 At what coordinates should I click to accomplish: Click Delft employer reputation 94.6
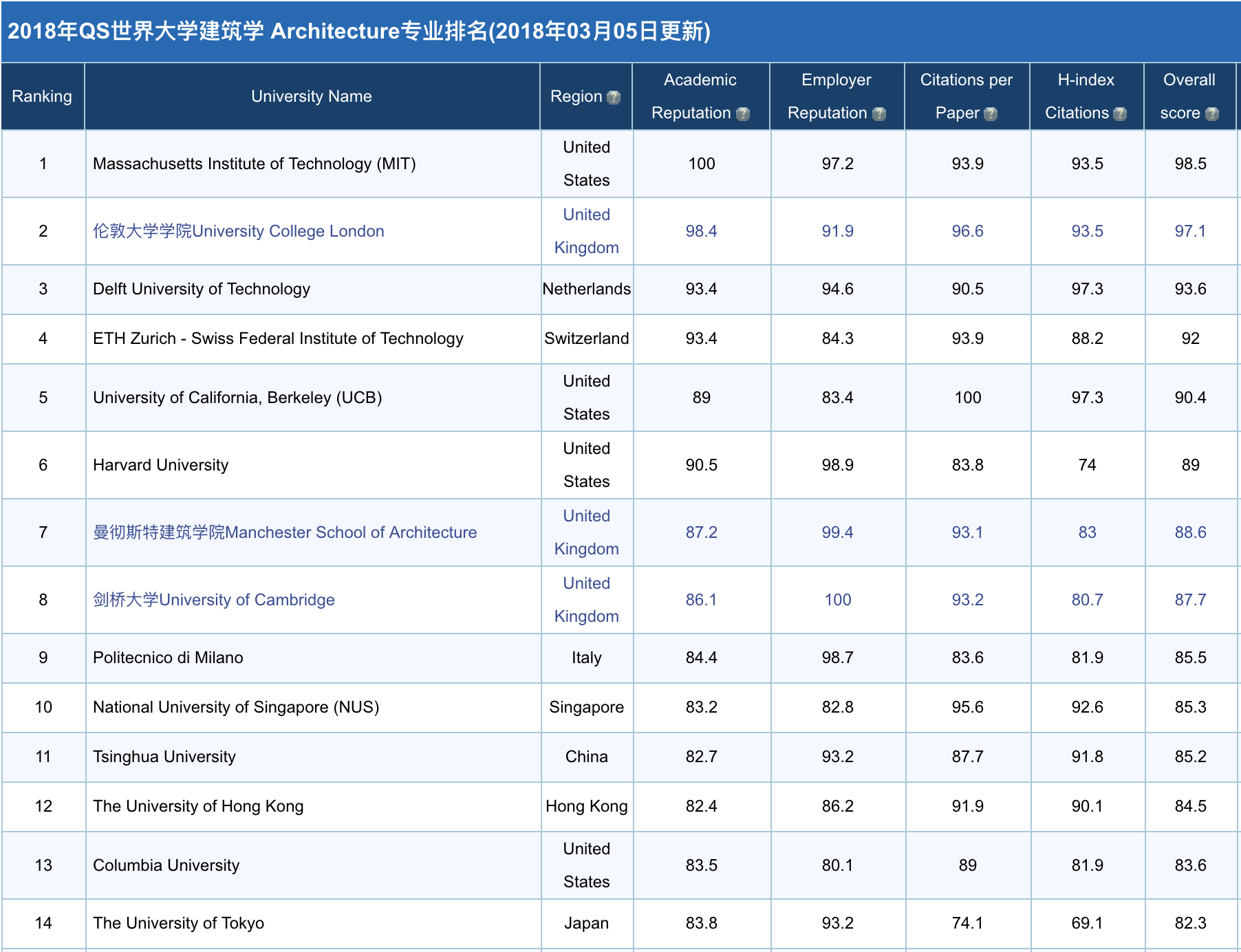[838, 289]
